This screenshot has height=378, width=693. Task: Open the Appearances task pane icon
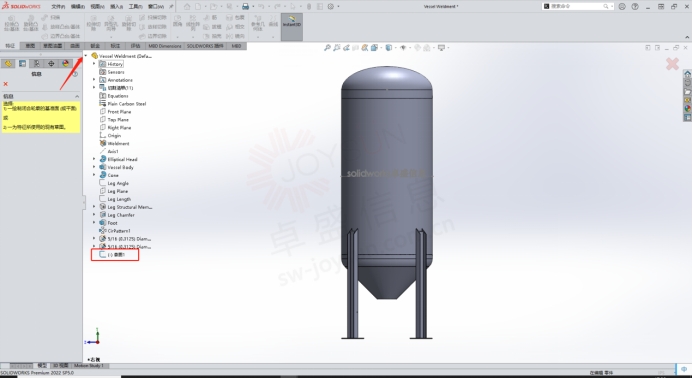click(x=687, y=109)
